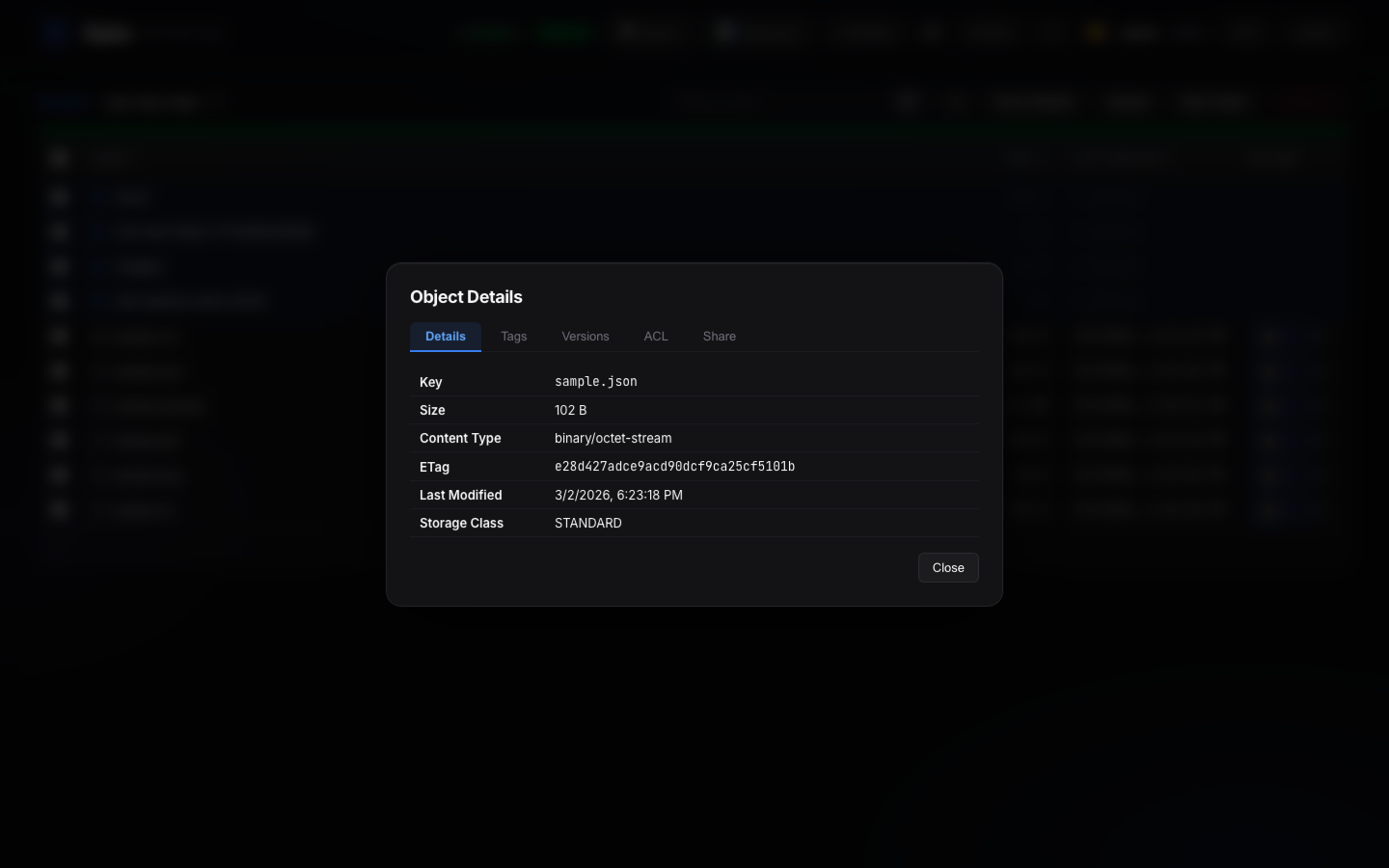The height and width of the screenshot is (868, 1389).
Task: Switch view mode using the layout icon
Action: (956, 101)
